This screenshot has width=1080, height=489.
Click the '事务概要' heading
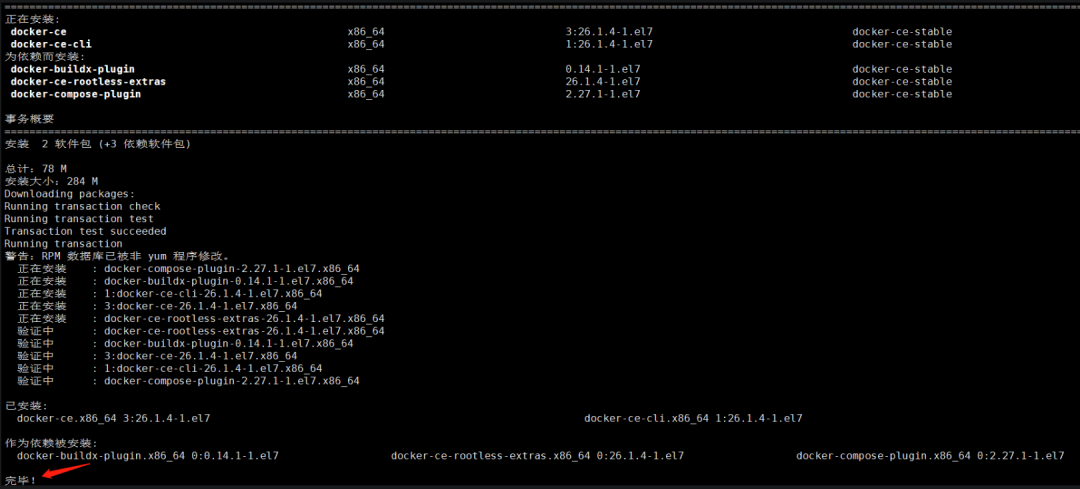coord(29,118)
